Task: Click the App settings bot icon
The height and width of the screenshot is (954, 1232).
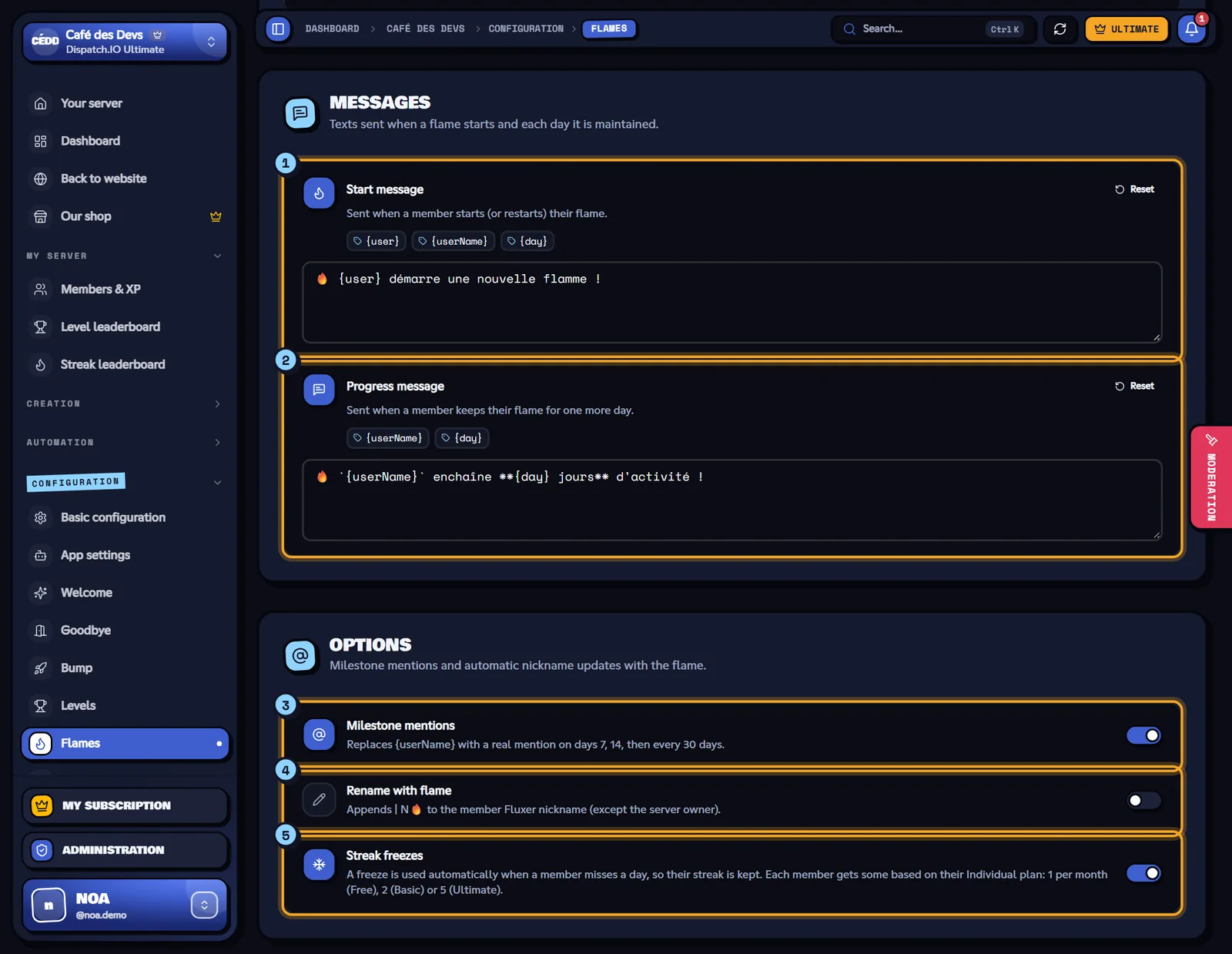Action: [41, 555]
